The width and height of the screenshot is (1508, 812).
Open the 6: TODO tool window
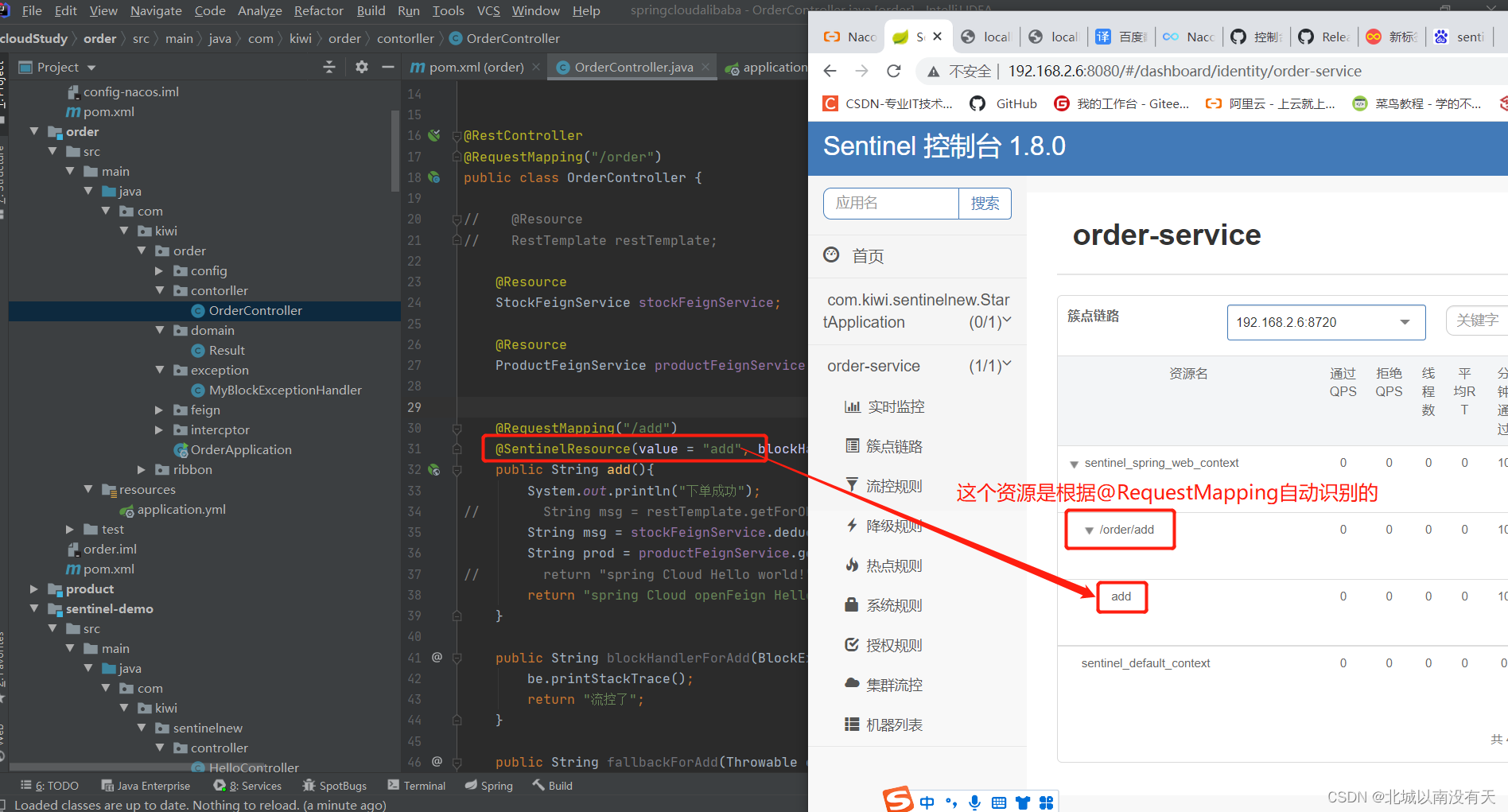(49, 786)
